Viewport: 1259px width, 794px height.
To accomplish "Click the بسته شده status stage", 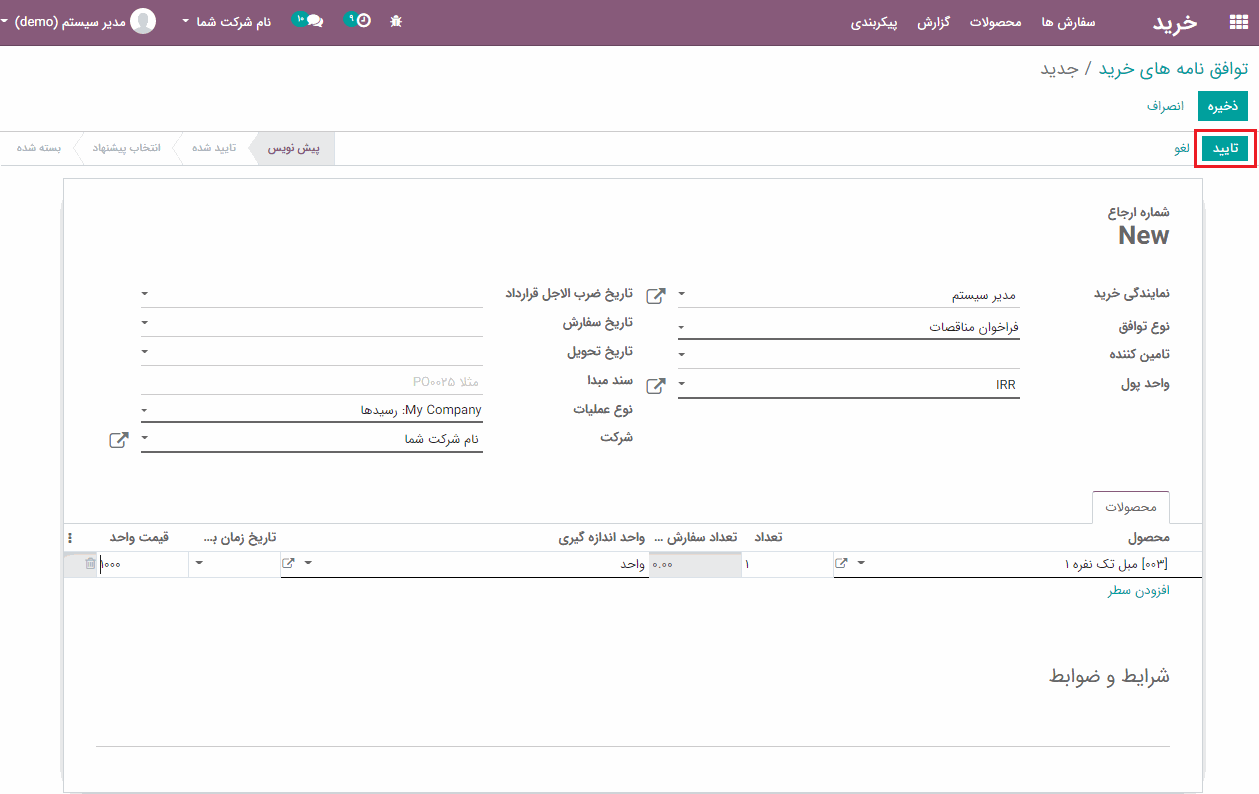I will click(x=39, y=148).
